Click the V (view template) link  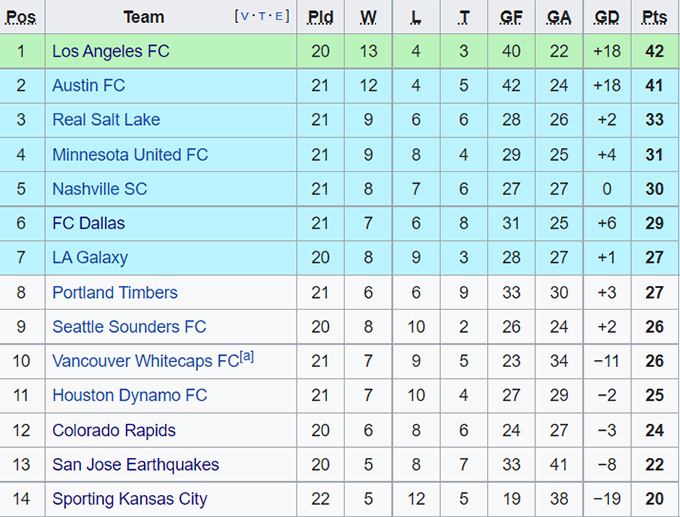tap(245, 17)
